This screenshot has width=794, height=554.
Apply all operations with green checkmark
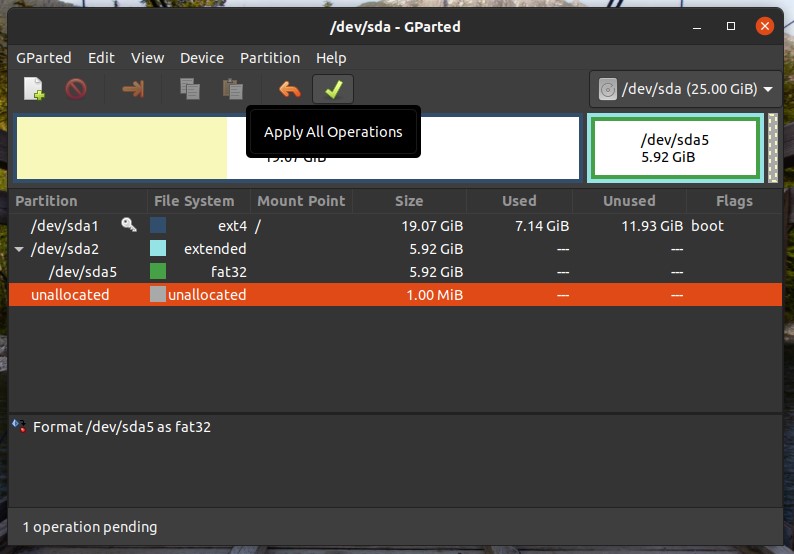coord(333,90)
